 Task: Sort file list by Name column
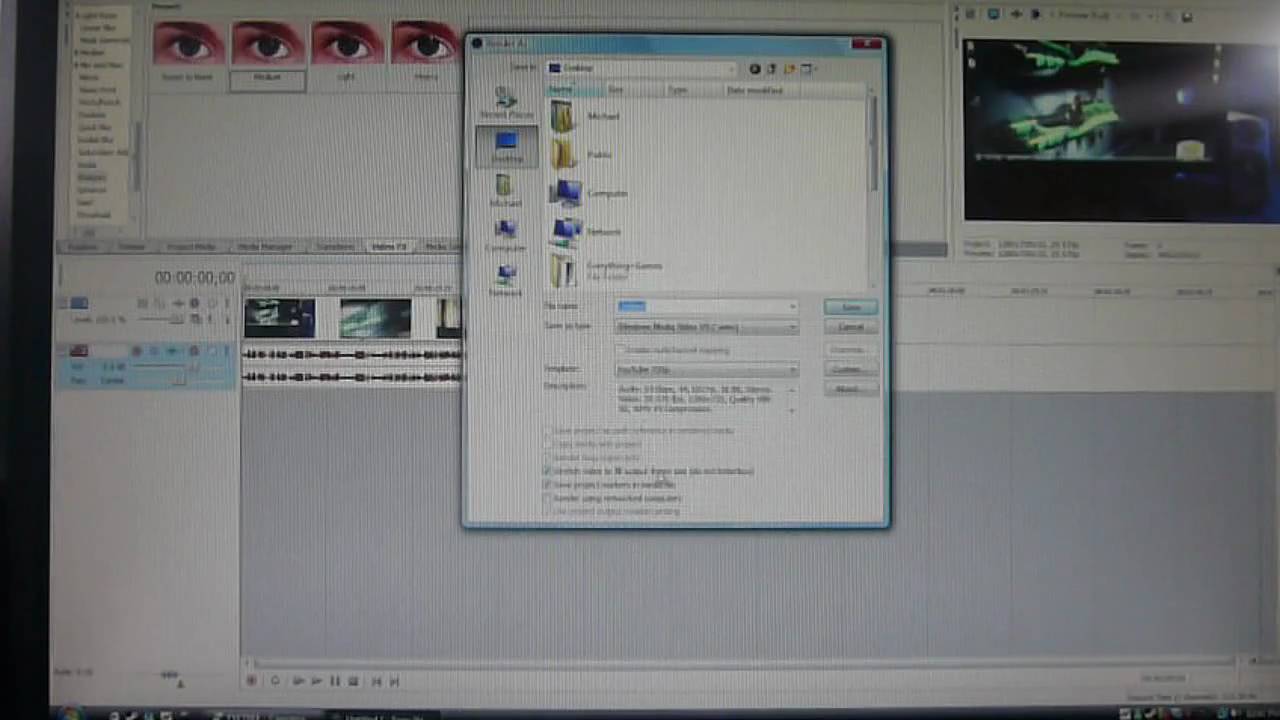click(x=574, y=90)
